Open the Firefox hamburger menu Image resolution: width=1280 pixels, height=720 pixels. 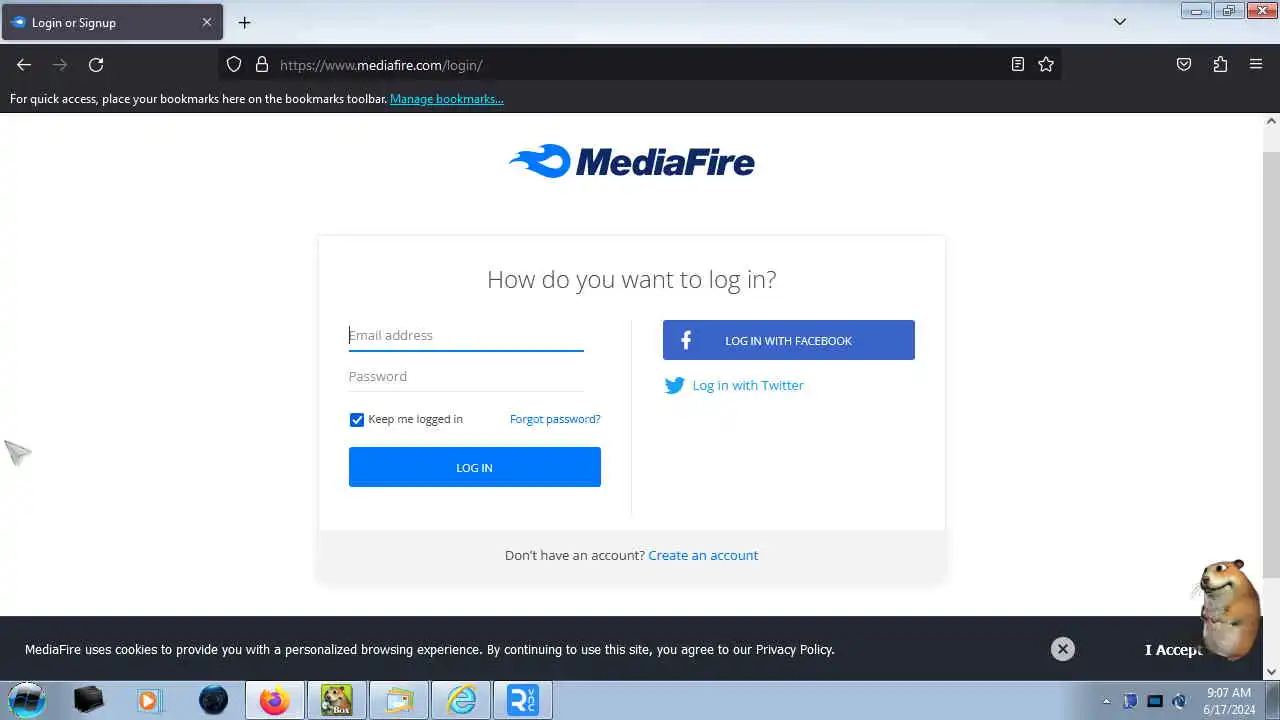[1256, 65]
